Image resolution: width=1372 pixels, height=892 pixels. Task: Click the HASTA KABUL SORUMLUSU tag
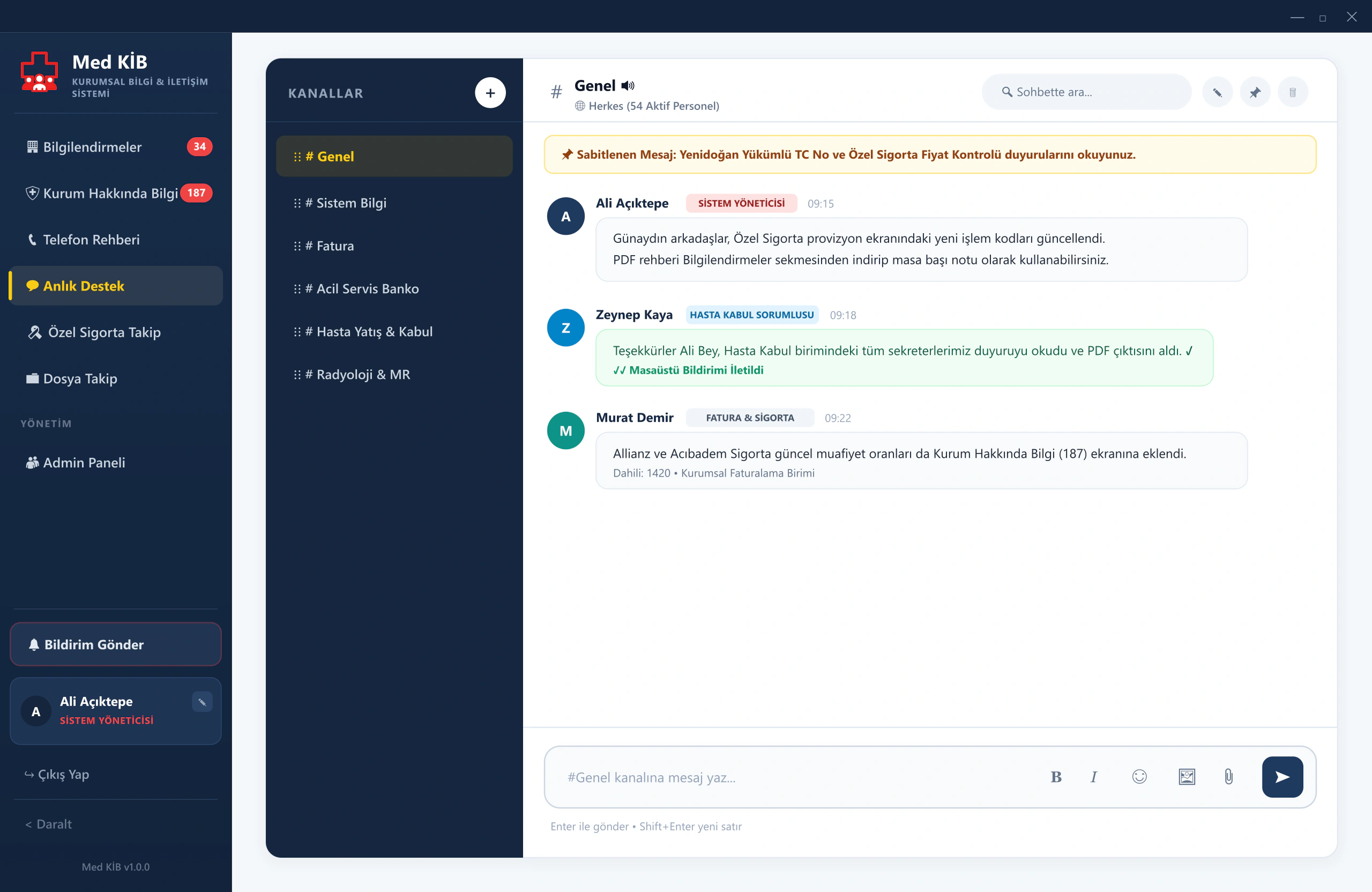coord(752,315)
